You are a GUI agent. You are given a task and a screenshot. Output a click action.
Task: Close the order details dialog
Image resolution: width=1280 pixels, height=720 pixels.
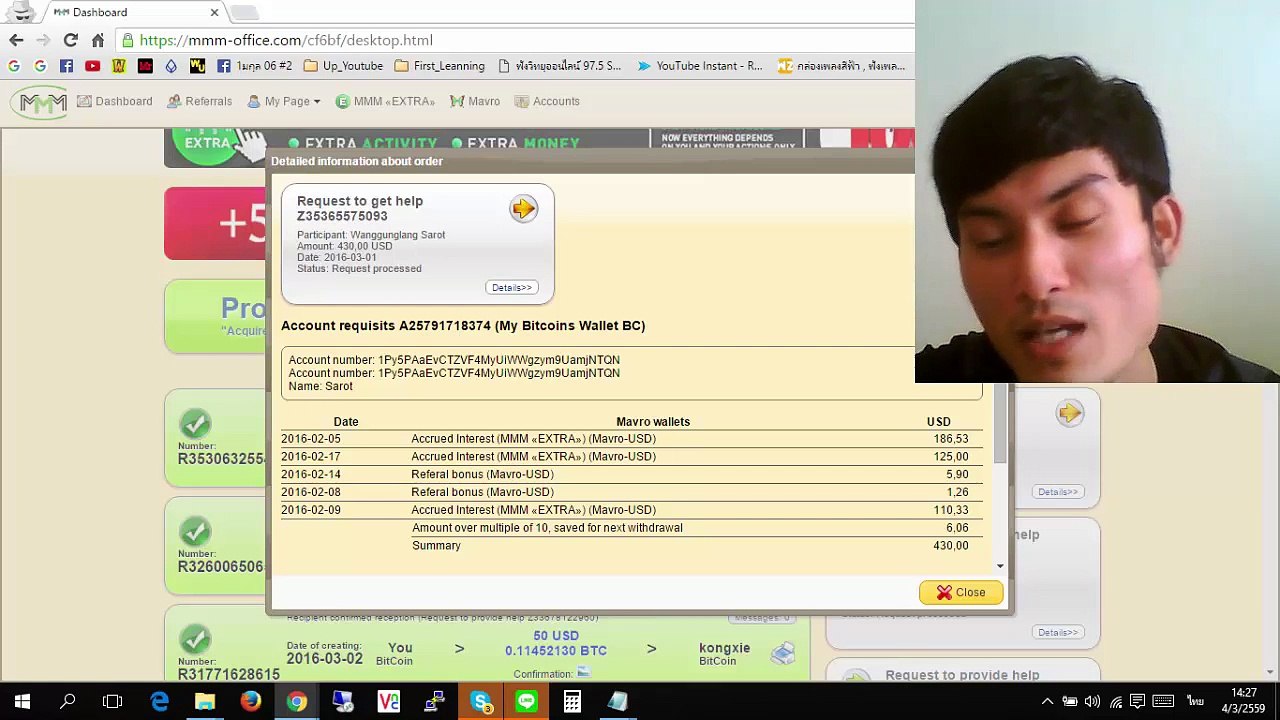pyautogui.click(x=960, y=593)
